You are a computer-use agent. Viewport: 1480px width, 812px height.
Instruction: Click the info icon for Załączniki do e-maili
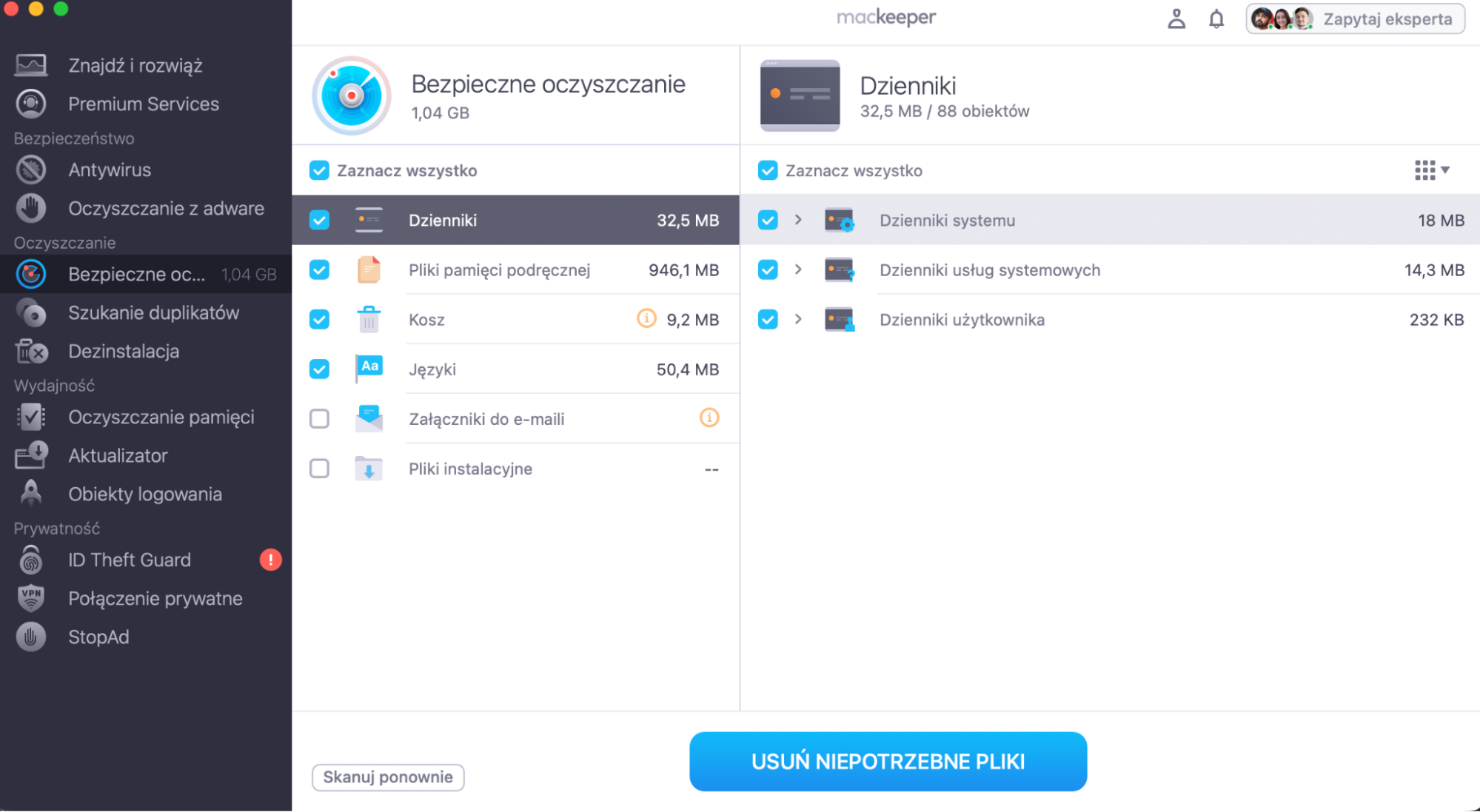pyautogui.click(x=709, y=417)
